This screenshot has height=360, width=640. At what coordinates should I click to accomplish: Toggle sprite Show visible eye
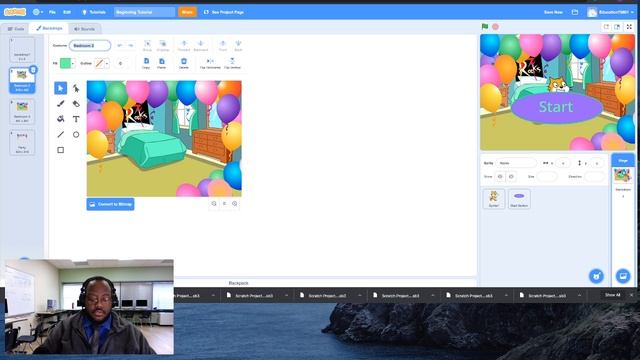click(500, 176)
